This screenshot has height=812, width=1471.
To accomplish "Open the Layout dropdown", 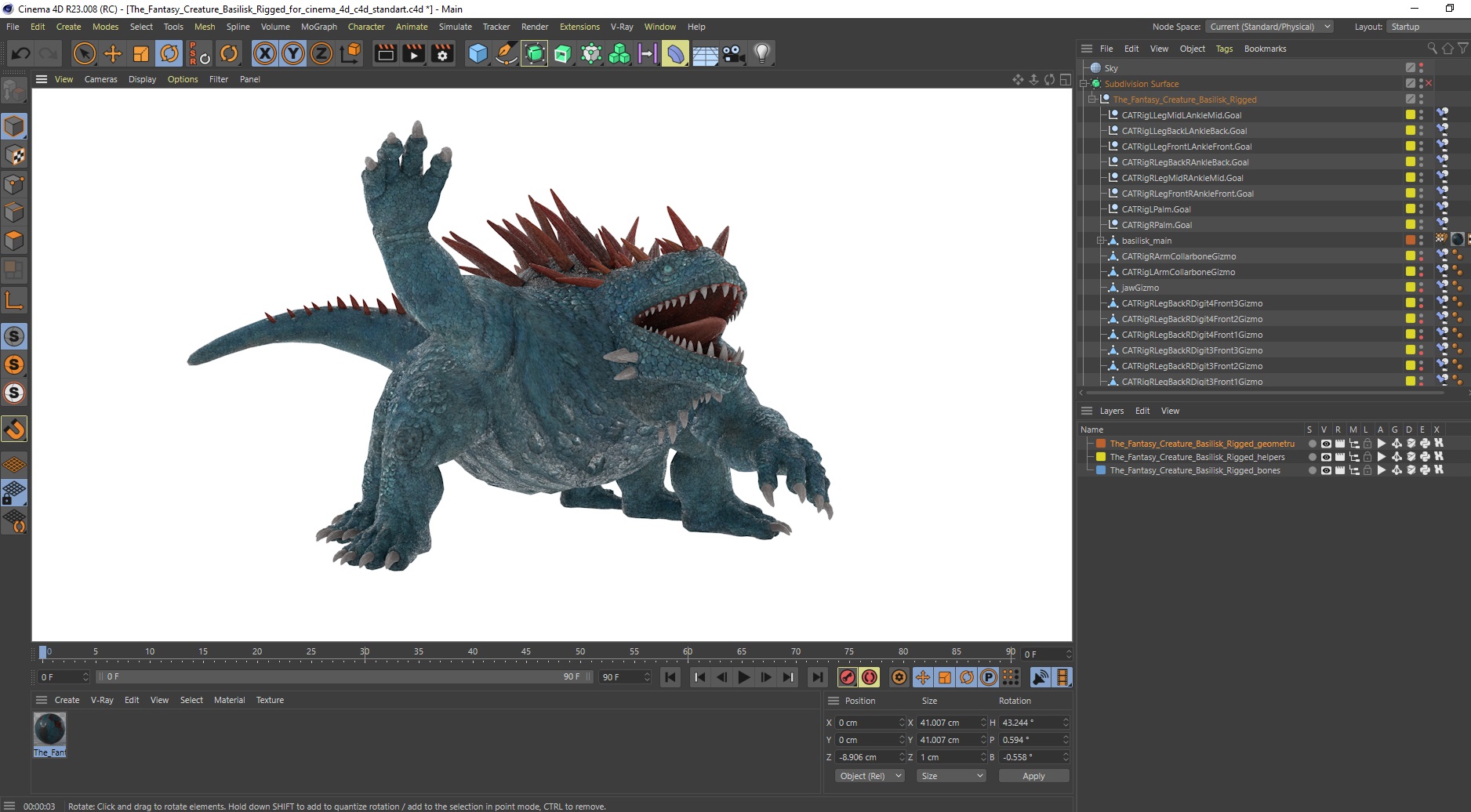I will coord(1427,27).
